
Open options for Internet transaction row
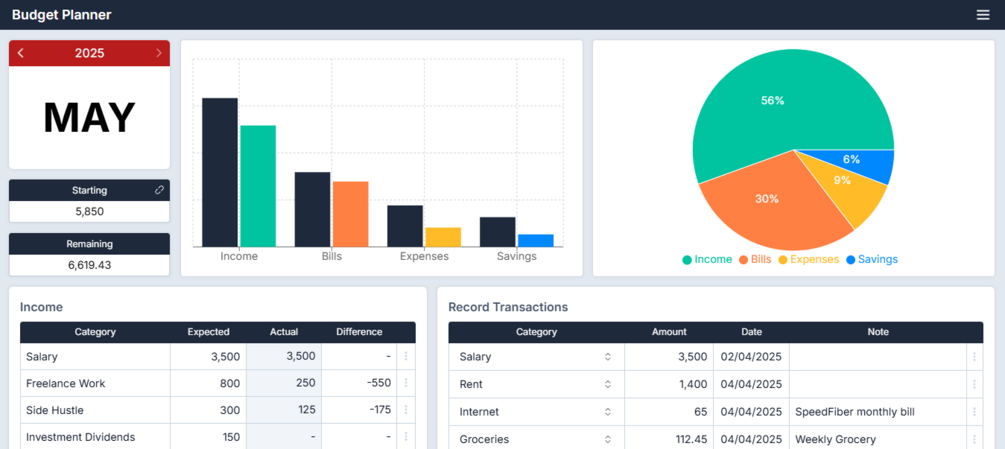[x=974, y=412]
